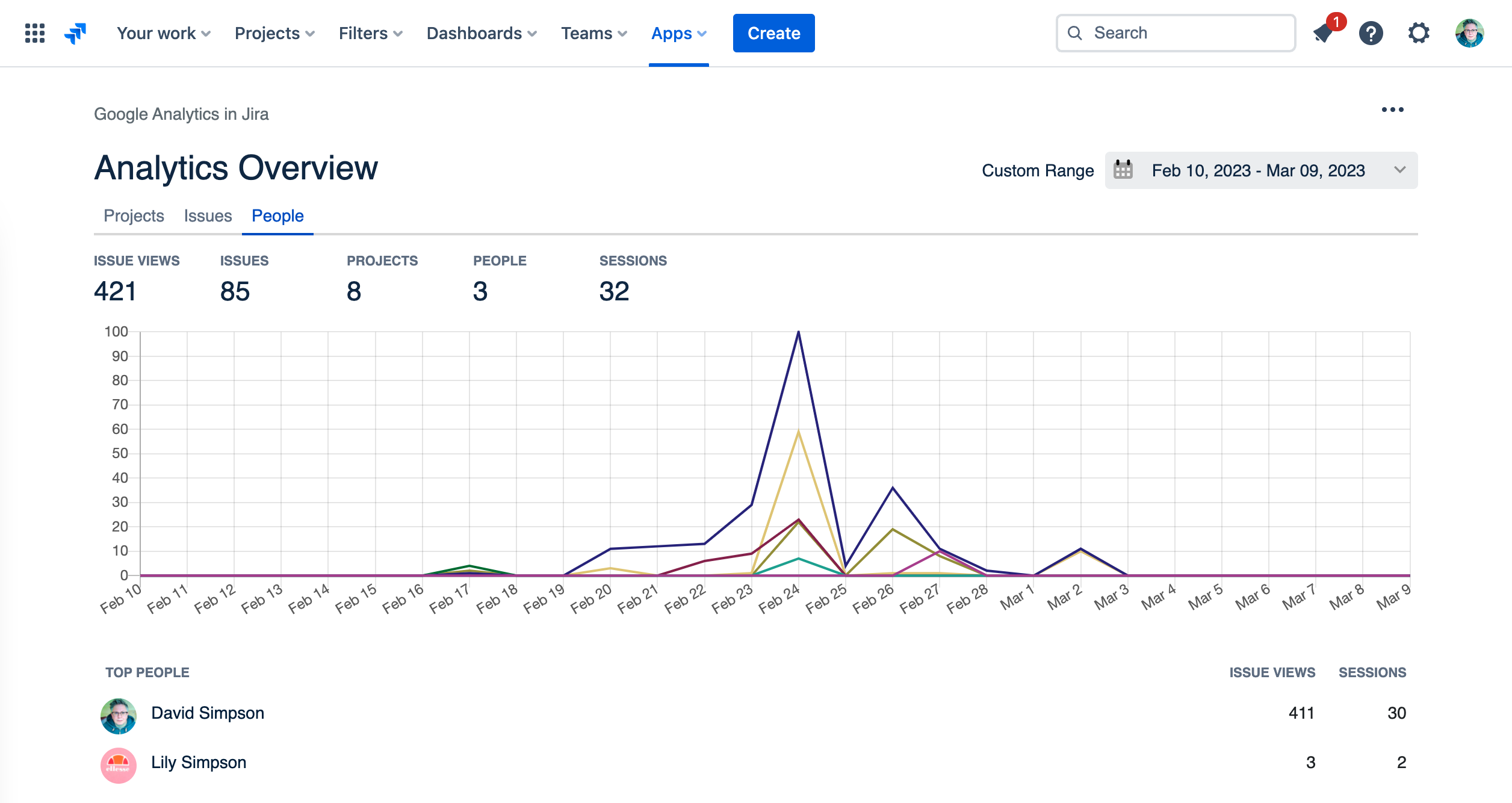Open the three-dot more actions menu
The width and height of the screenshot is (1512, 803).
tap(1392, 110)
